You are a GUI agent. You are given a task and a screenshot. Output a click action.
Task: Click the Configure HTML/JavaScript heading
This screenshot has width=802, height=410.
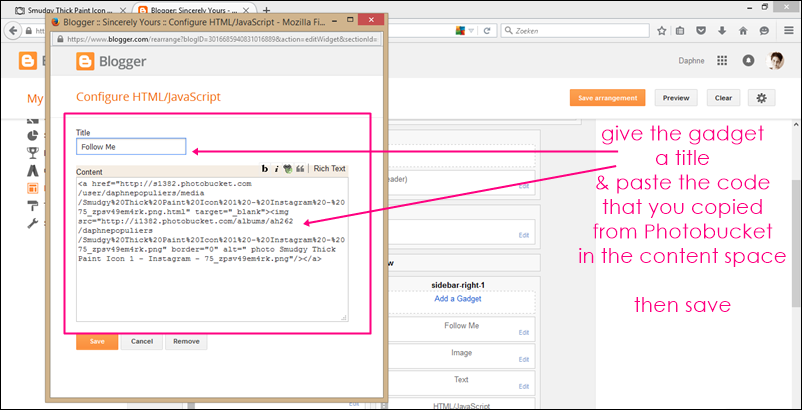tap(148, 97)
